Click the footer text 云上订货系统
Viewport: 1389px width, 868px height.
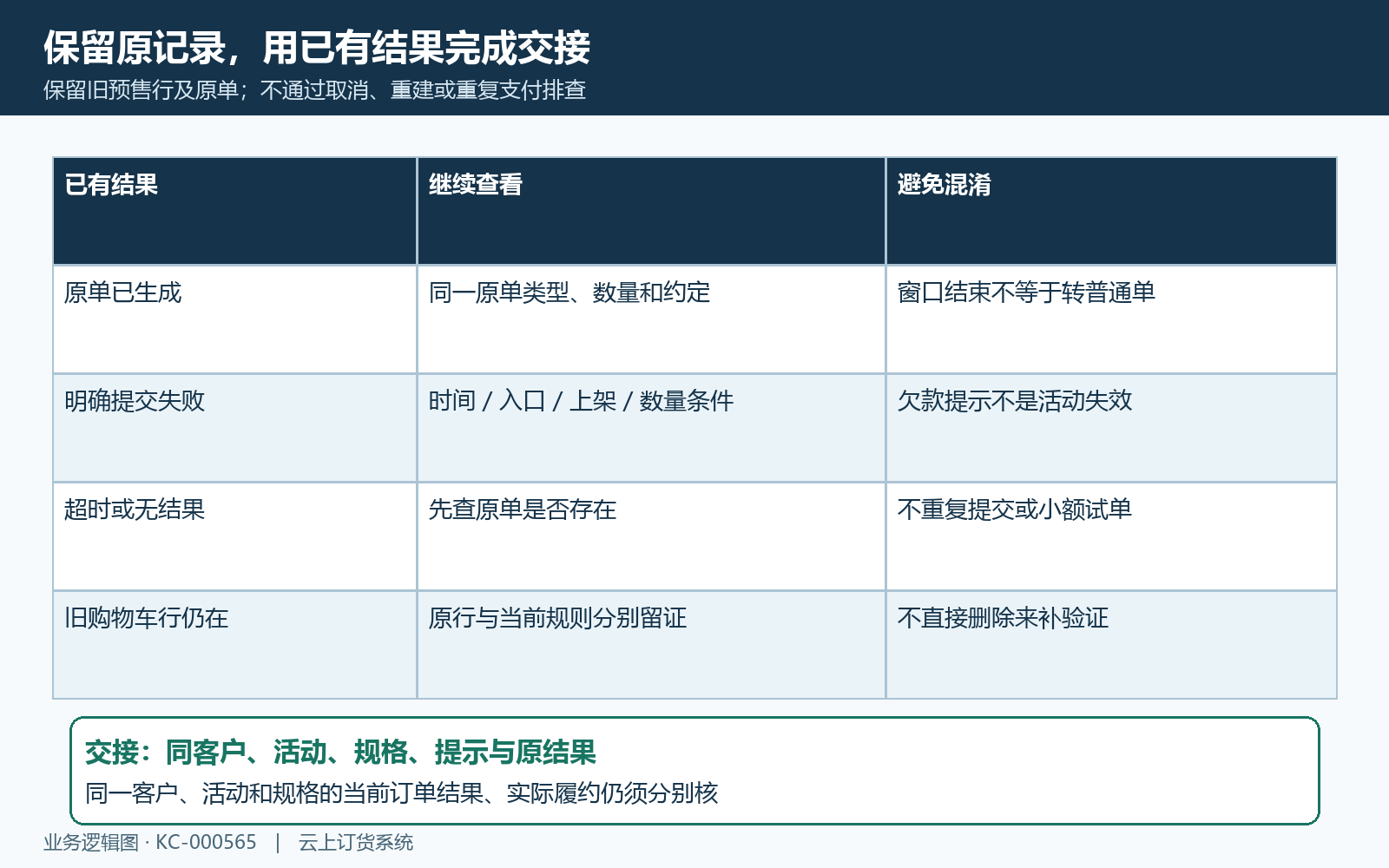coord(356,842)
